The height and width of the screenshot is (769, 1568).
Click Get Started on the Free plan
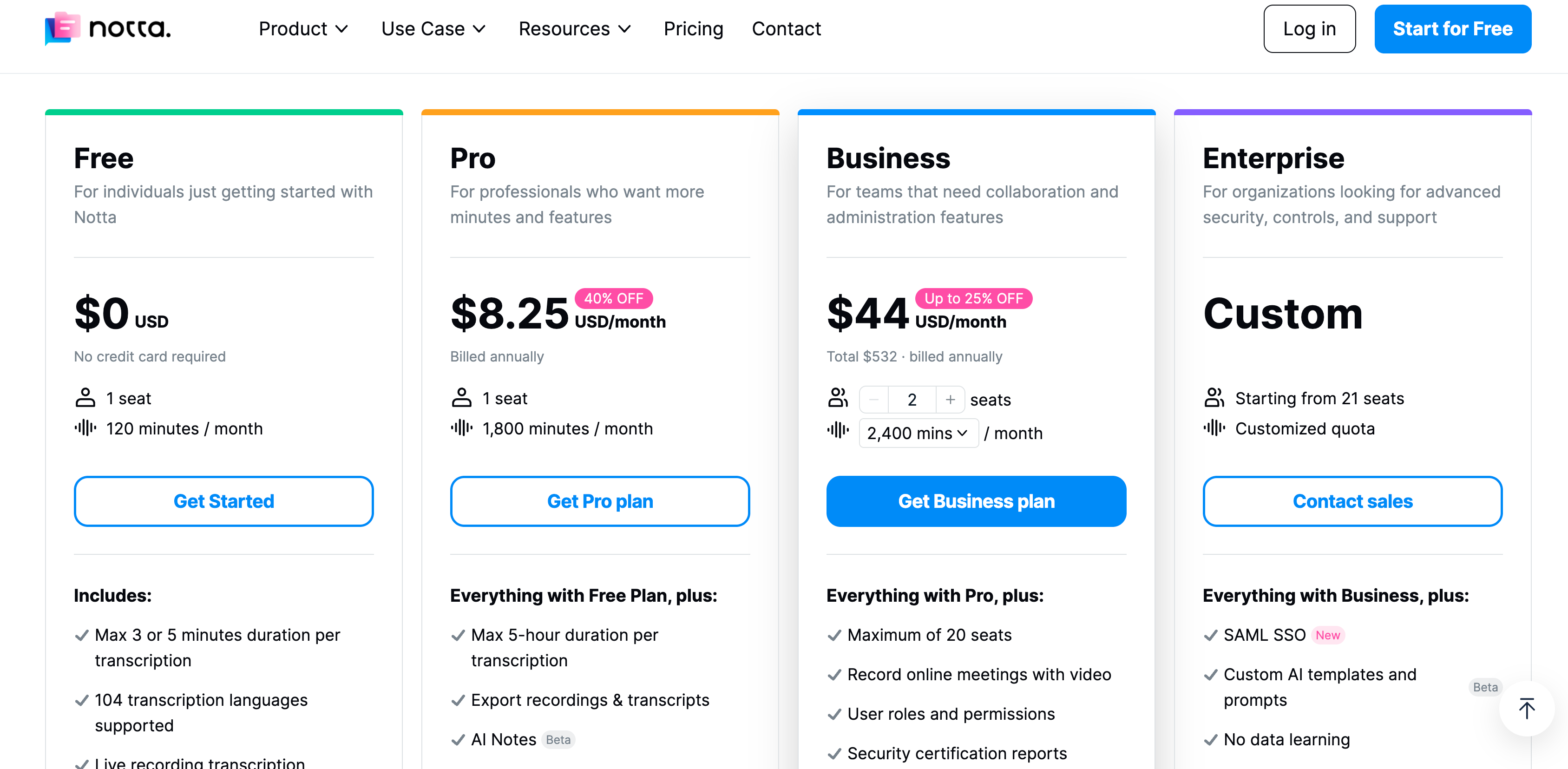coord(224,501)
